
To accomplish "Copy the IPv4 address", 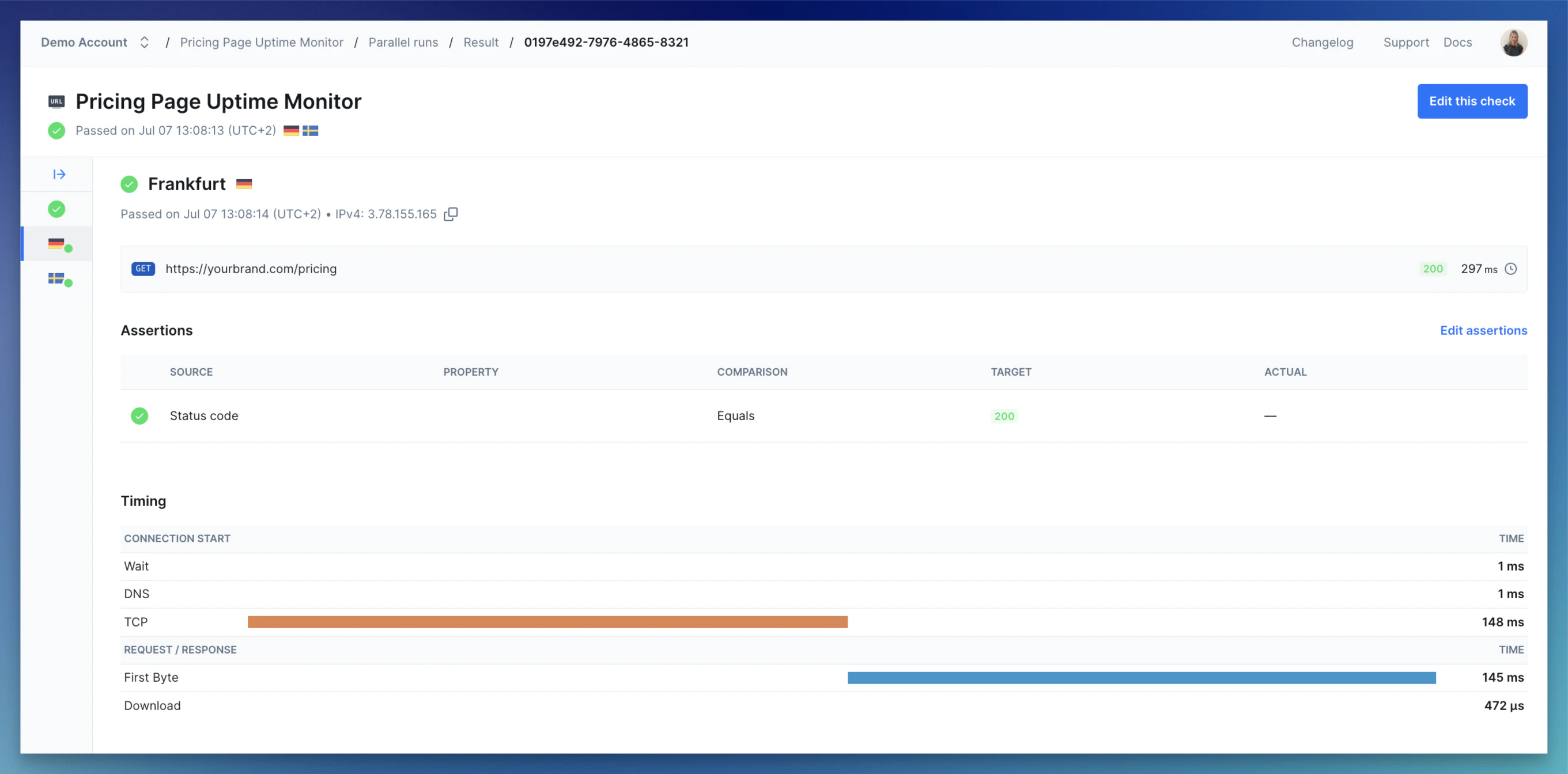I will coord(451,214).
